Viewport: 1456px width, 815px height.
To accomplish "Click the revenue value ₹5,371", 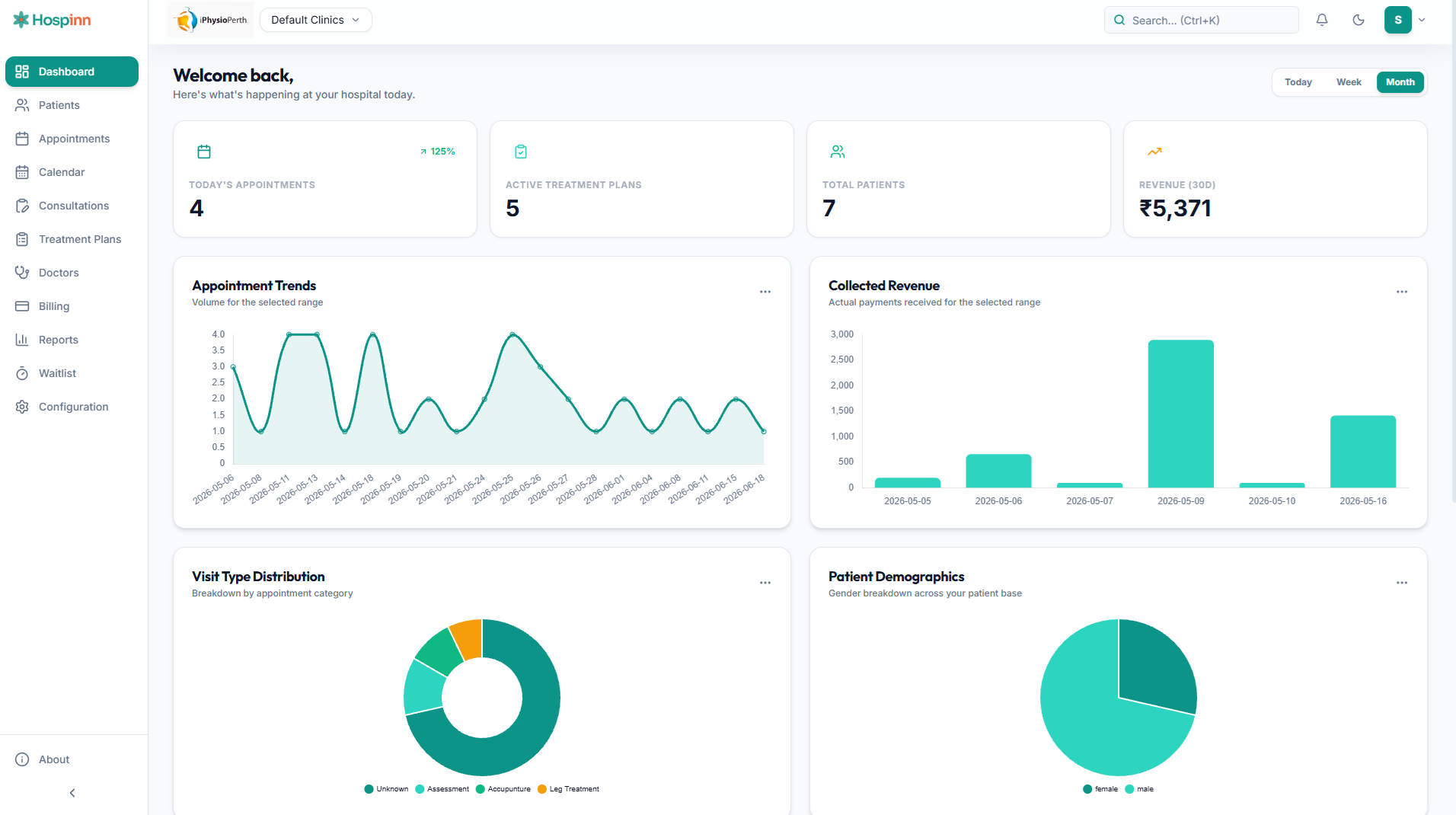I will [x=1175, y=208].
